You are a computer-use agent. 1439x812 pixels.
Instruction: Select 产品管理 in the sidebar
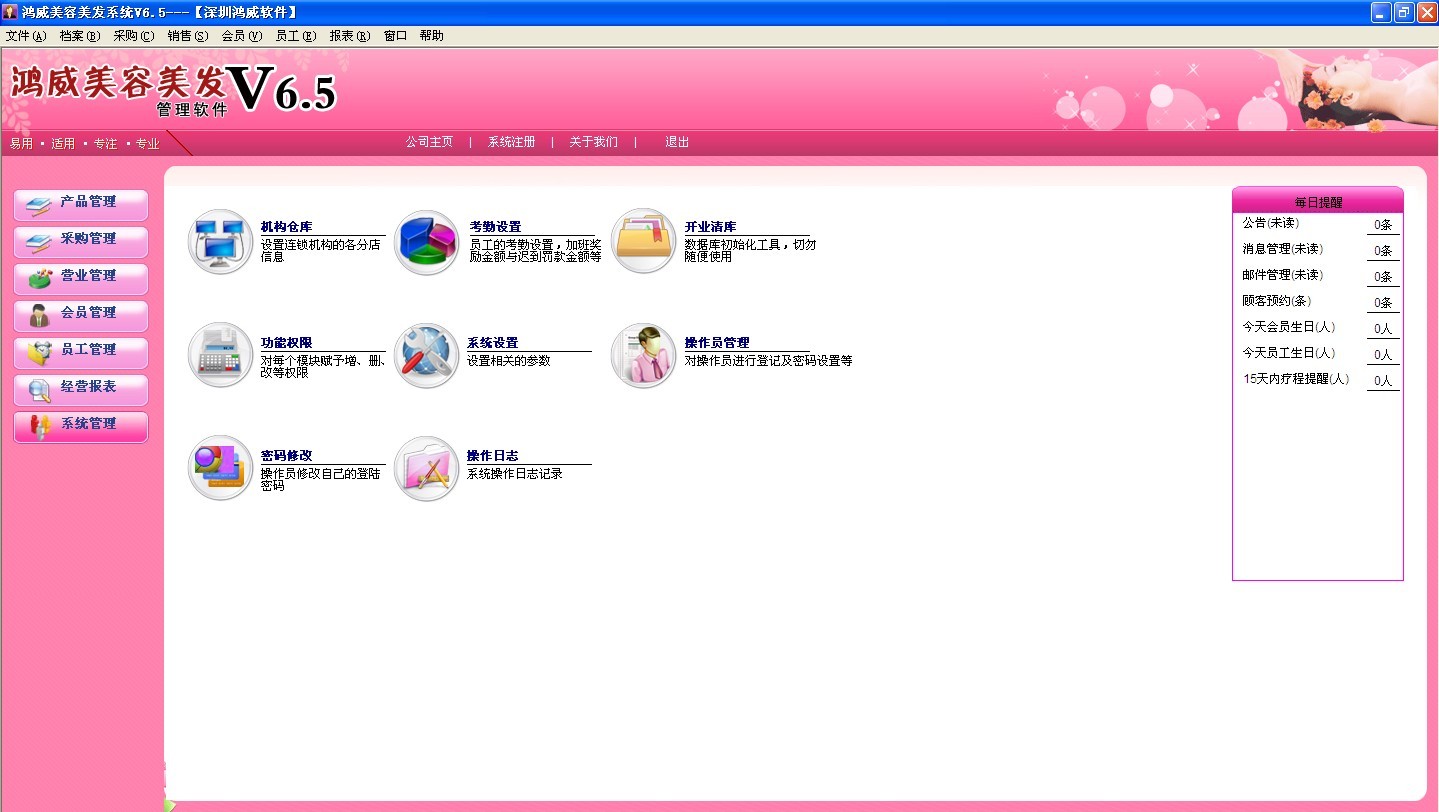click(81, 204)
